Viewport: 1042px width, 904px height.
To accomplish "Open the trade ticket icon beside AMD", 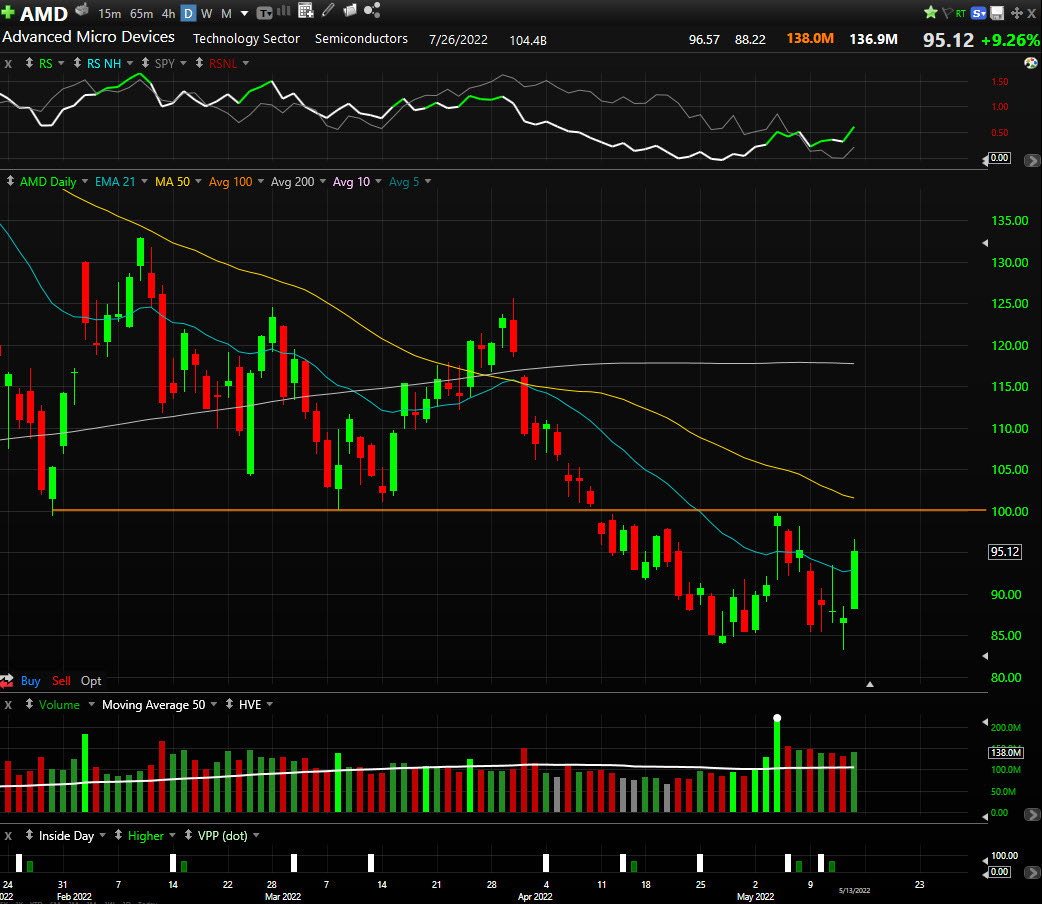I will click(x=82, y=10).
